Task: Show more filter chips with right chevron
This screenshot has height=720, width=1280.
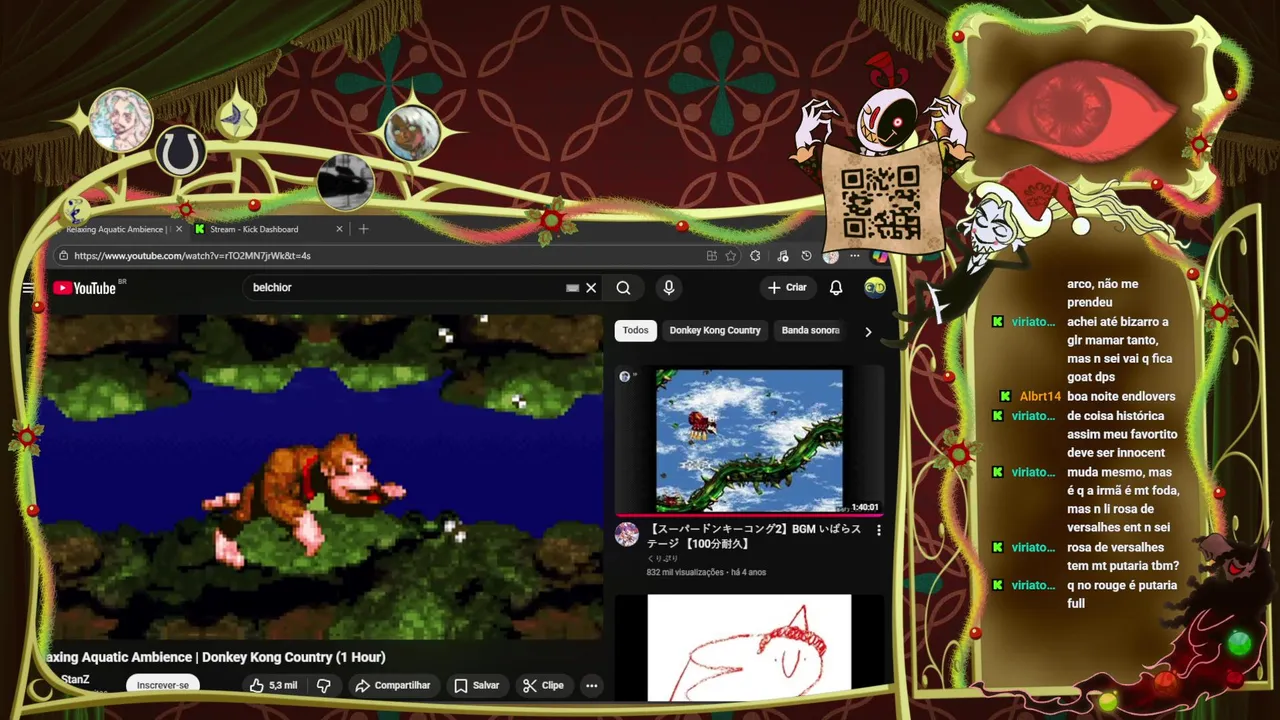Action: tap(868, 331)
